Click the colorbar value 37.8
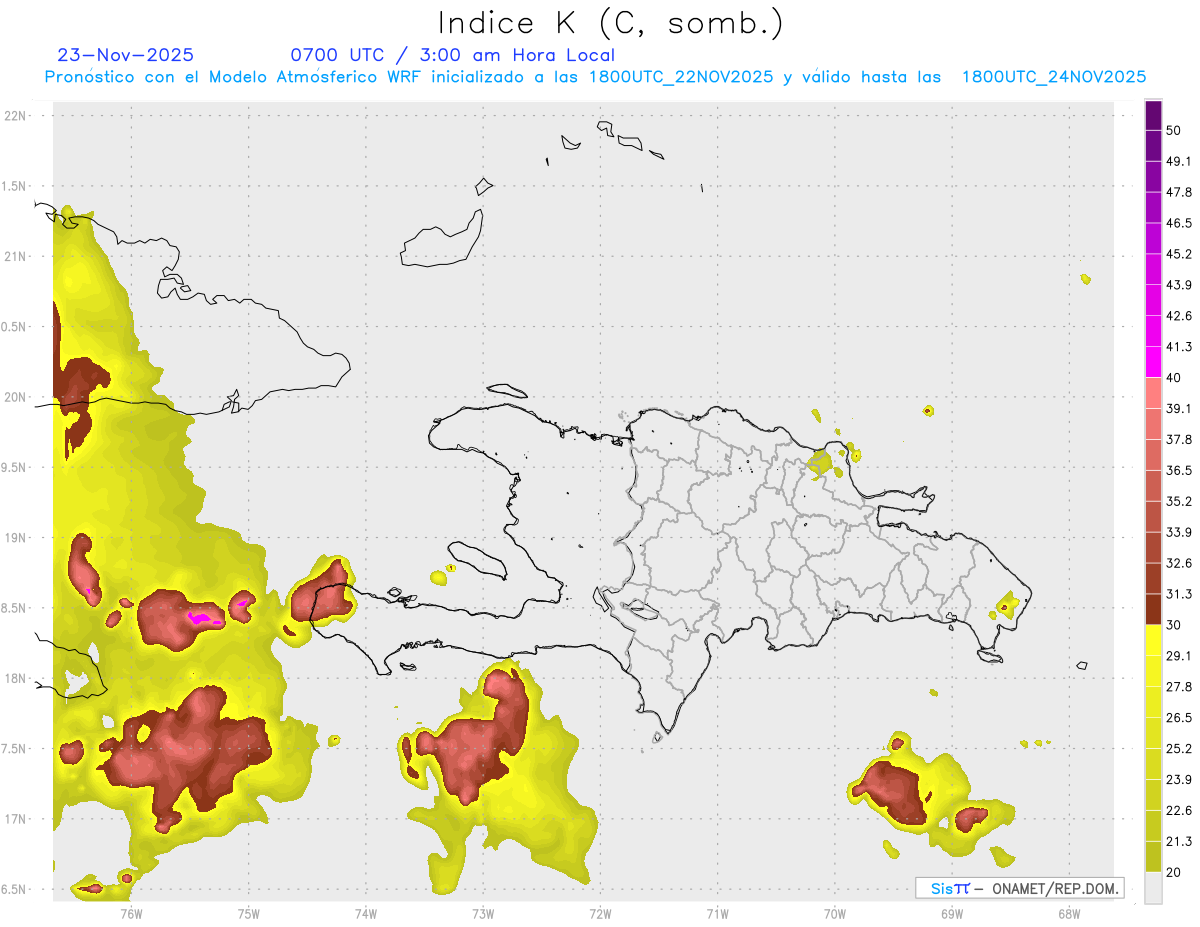 (x=1180, y=440)
